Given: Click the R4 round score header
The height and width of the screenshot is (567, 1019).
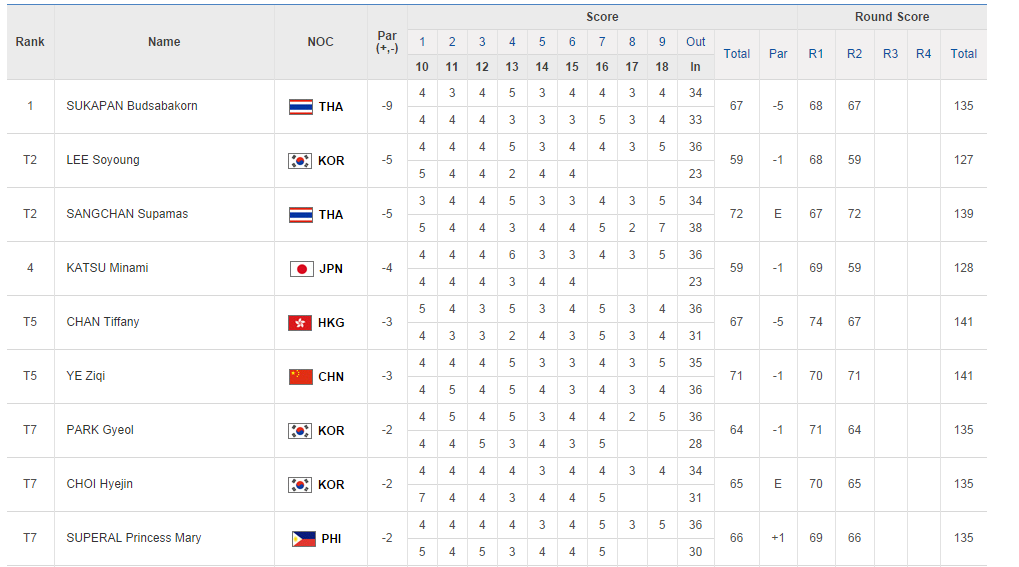Looking at the screenshot, I should [923, 54].
